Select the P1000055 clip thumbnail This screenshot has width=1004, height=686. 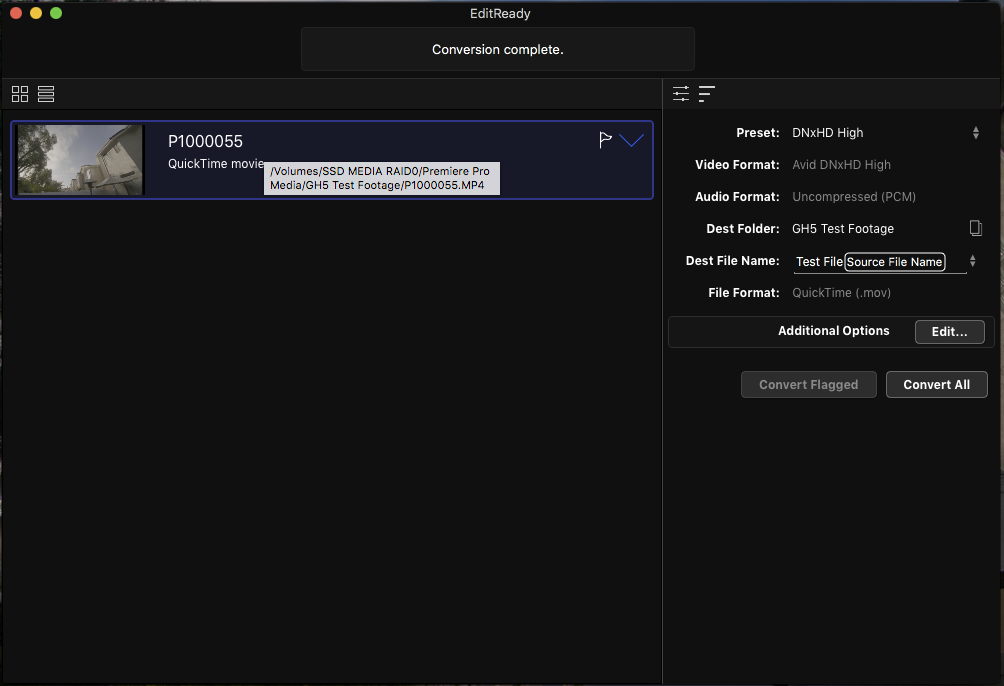click(x=80, y=160)
